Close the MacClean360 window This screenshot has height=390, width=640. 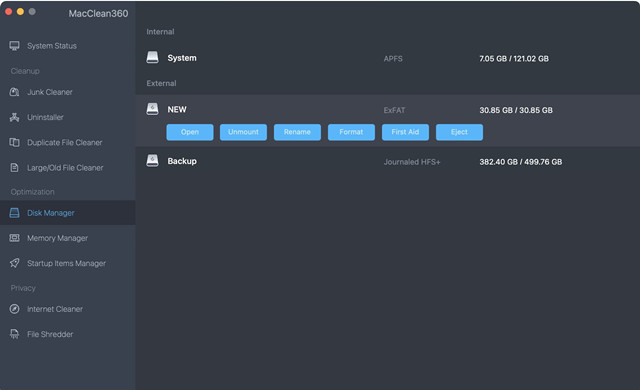pyautogui.click(x=9, y=12)
